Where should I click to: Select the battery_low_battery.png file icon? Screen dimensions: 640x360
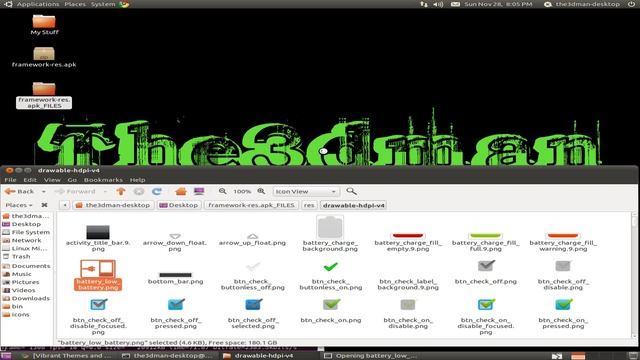98,268
